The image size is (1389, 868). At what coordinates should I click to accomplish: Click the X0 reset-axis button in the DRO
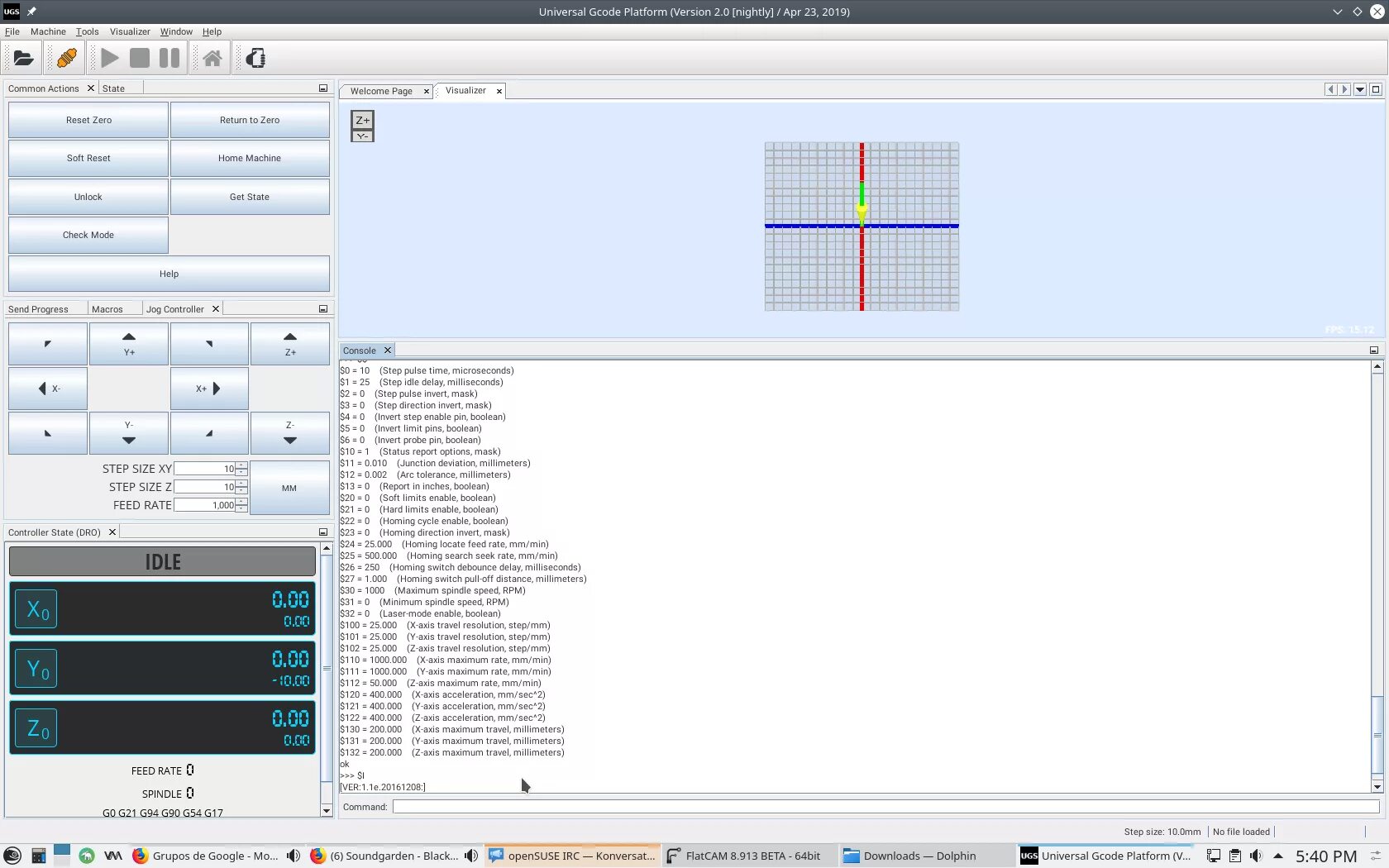tap(37, 609)
